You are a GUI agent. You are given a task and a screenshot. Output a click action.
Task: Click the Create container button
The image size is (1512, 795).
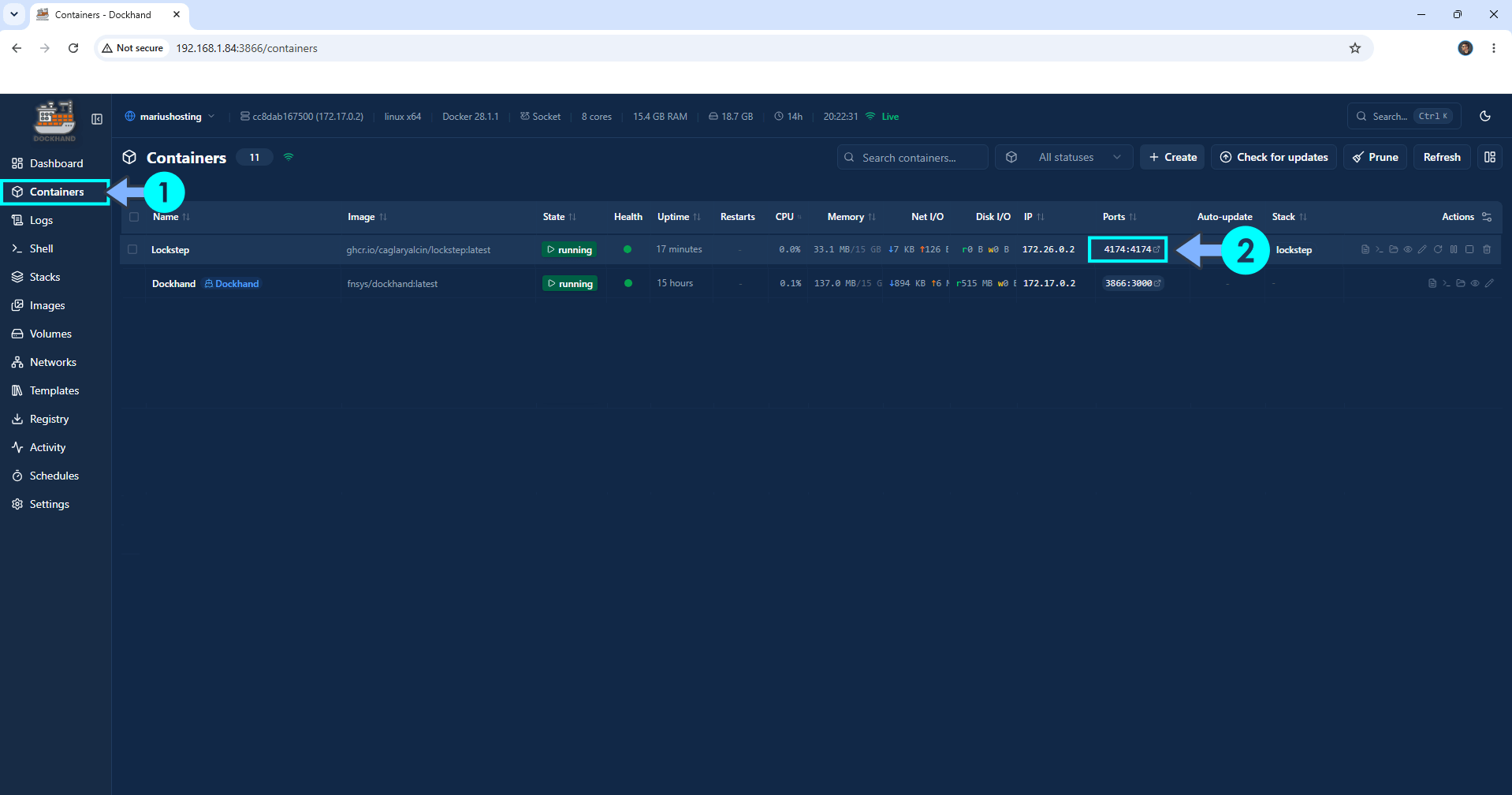[x=1172, y=157]
